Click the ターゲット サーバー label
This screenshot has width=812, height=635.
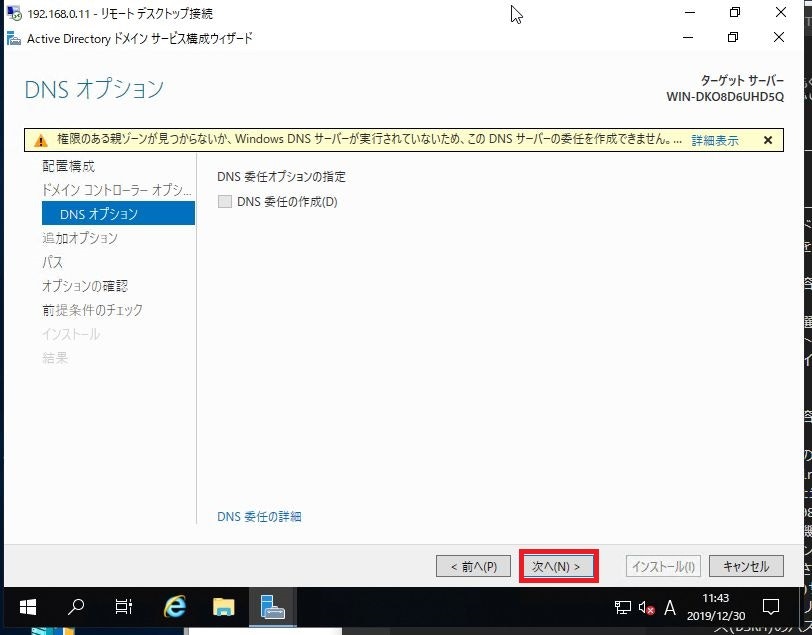[742, 81]
